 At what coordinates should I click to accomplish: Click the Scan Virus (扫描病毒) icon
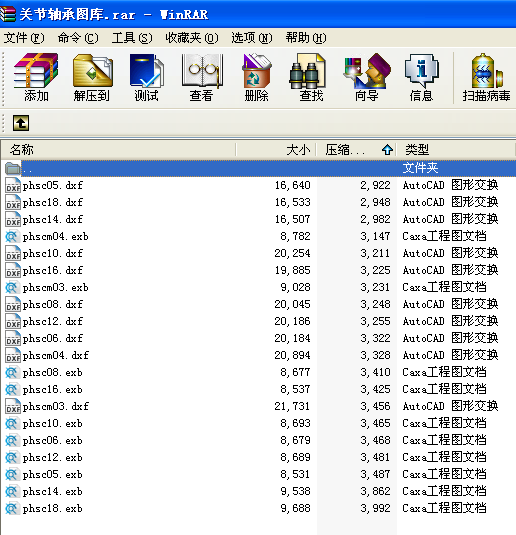pos(487,71)
